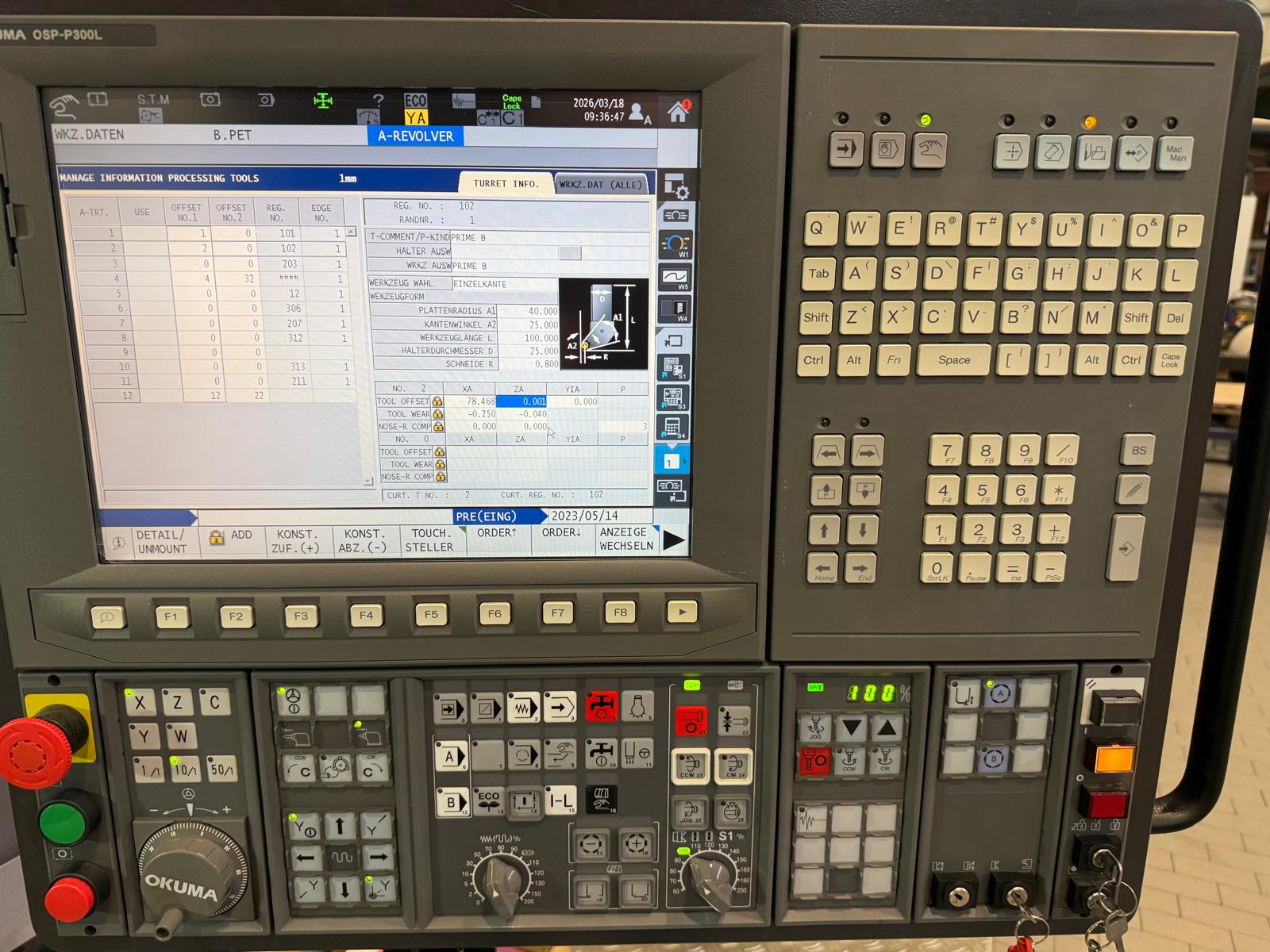Toggle the lock beside Tool Offset row

tap(437, 401)
